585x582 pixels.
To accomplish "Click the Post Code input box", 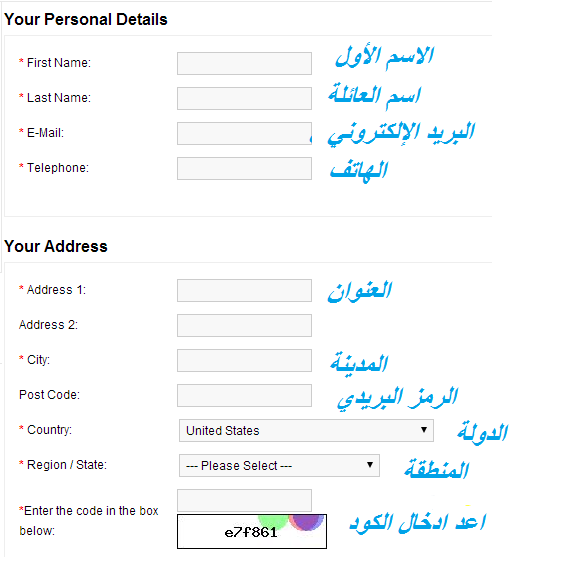I will (244, 395).
